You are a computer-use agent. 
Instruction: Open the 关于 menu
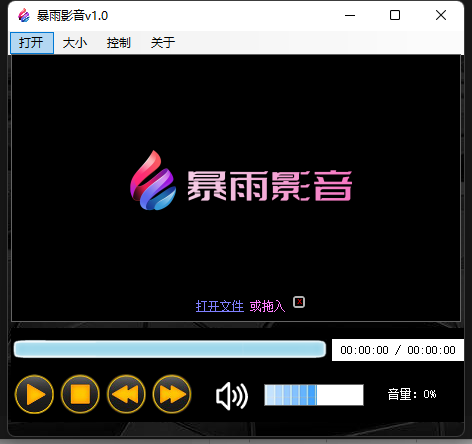coord(163,43)
